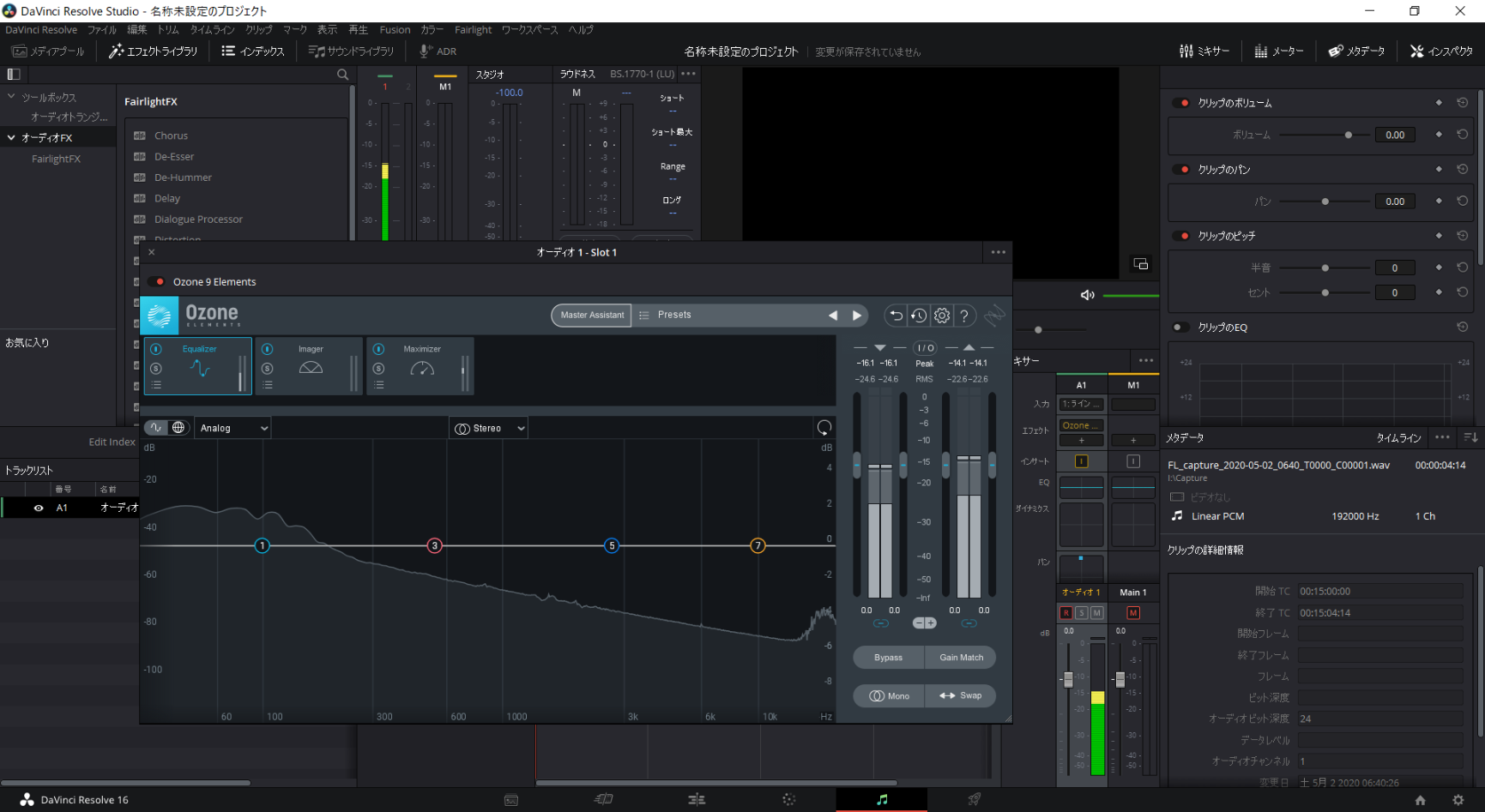The width and height of the screenshot is (1485, 812).
Task: Open the ファイル menu
Action: click(101, 29)
